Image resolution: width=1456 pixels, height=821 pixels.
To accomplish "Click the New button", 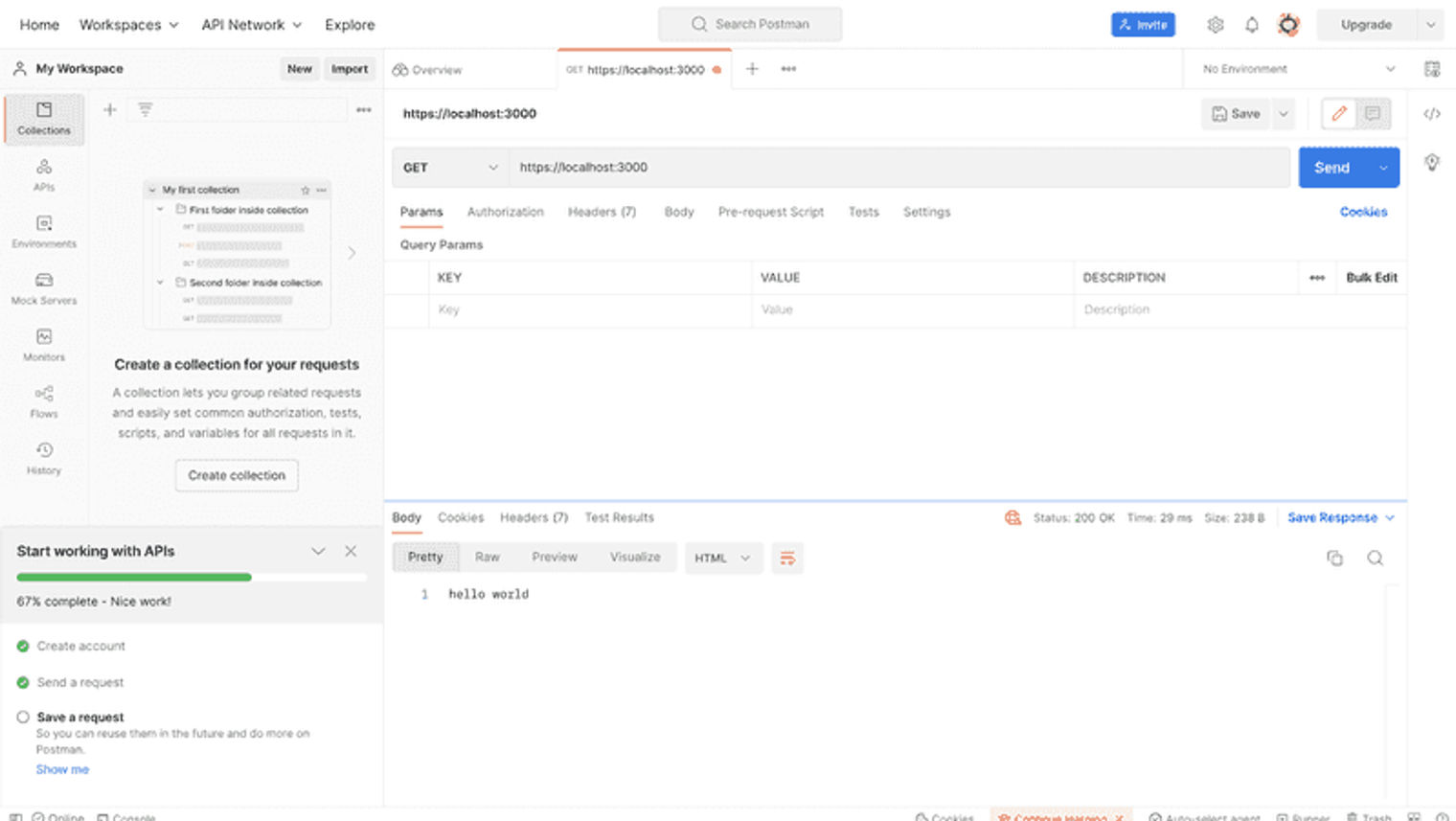I will pyautogui.click(x=300, y=69).
